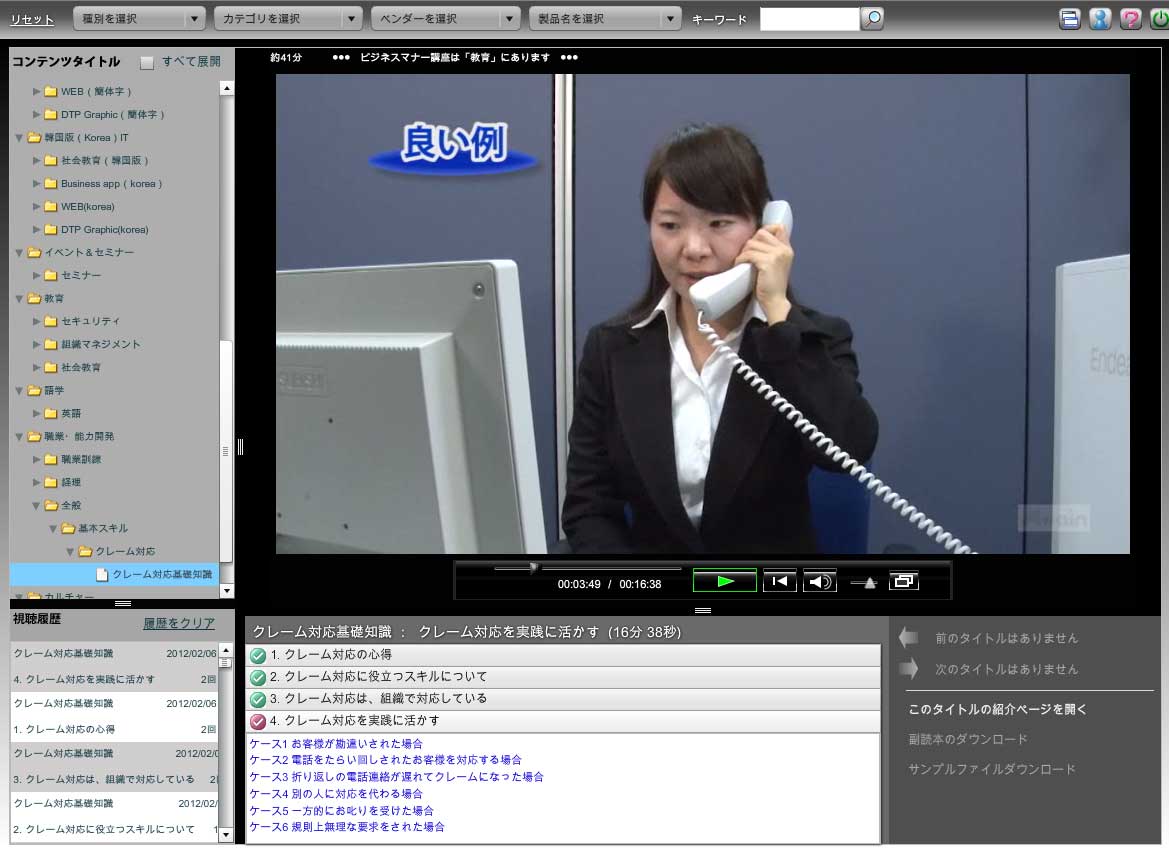Screen dimensions: 1169x850
Task: Open ケース1 お客様が勘違いされた場合
Action: pos(336,743)
